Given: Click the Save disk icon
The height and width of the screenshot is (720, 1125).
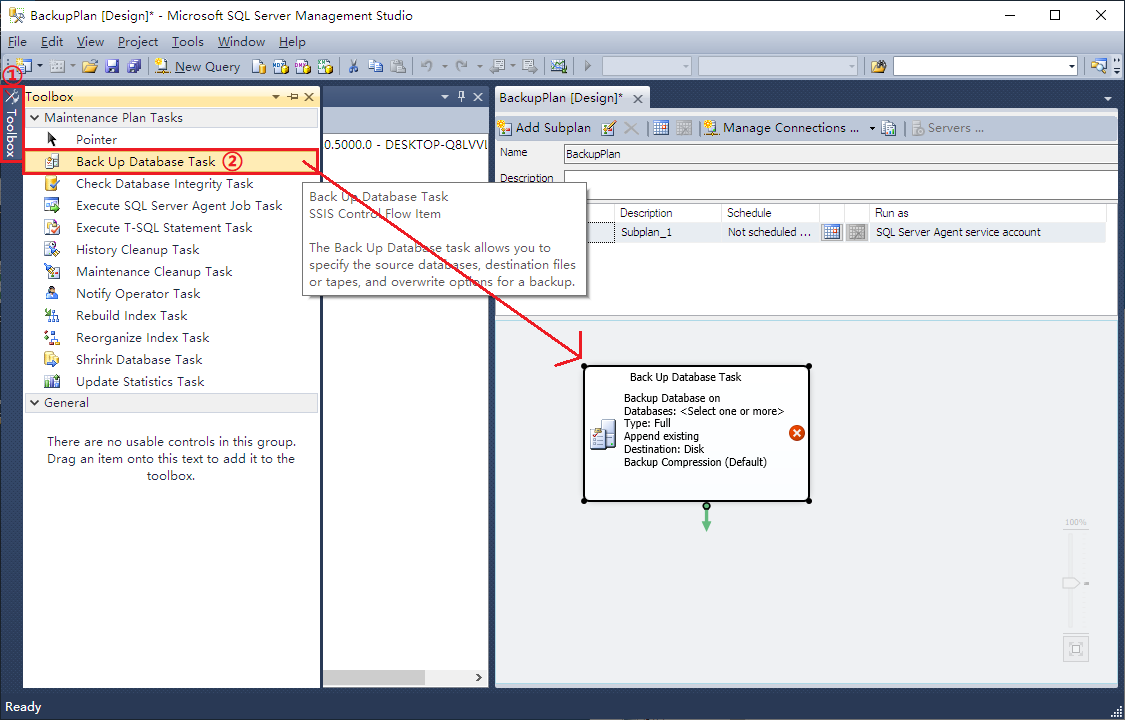Looking at the screenshot, I should point(112,67).
